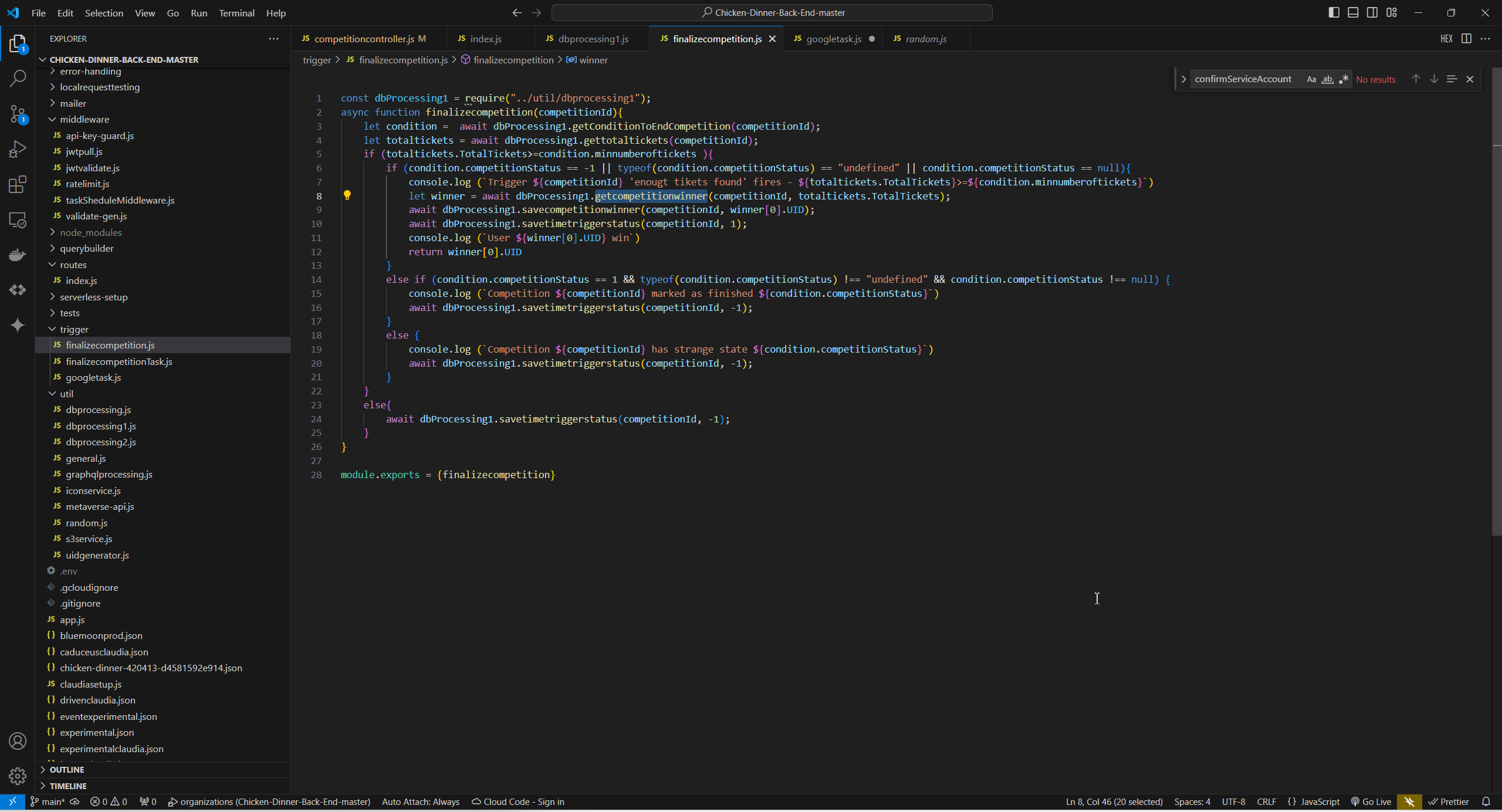Screen dimensions: 1502x812
Task: Open the Search view in activity bar
Action: pyautogui.click(x=18, y=78)
